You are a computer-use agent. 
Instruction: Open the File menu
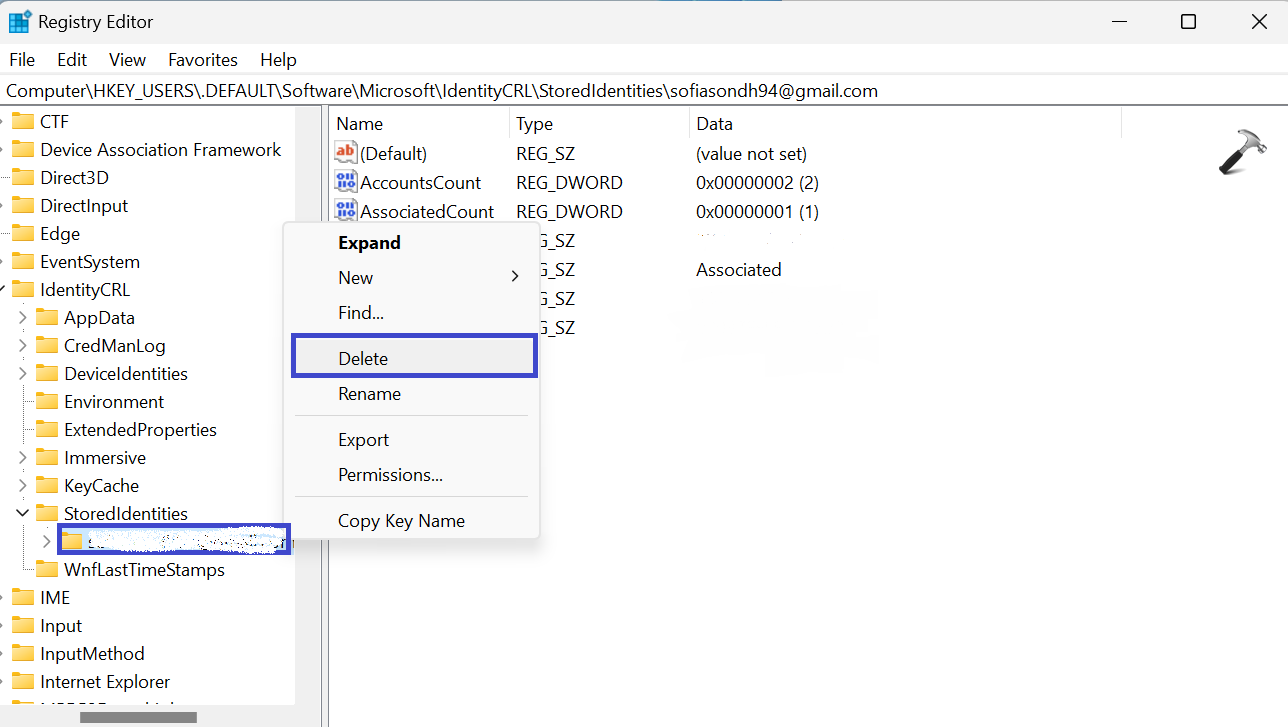(22, 60)
